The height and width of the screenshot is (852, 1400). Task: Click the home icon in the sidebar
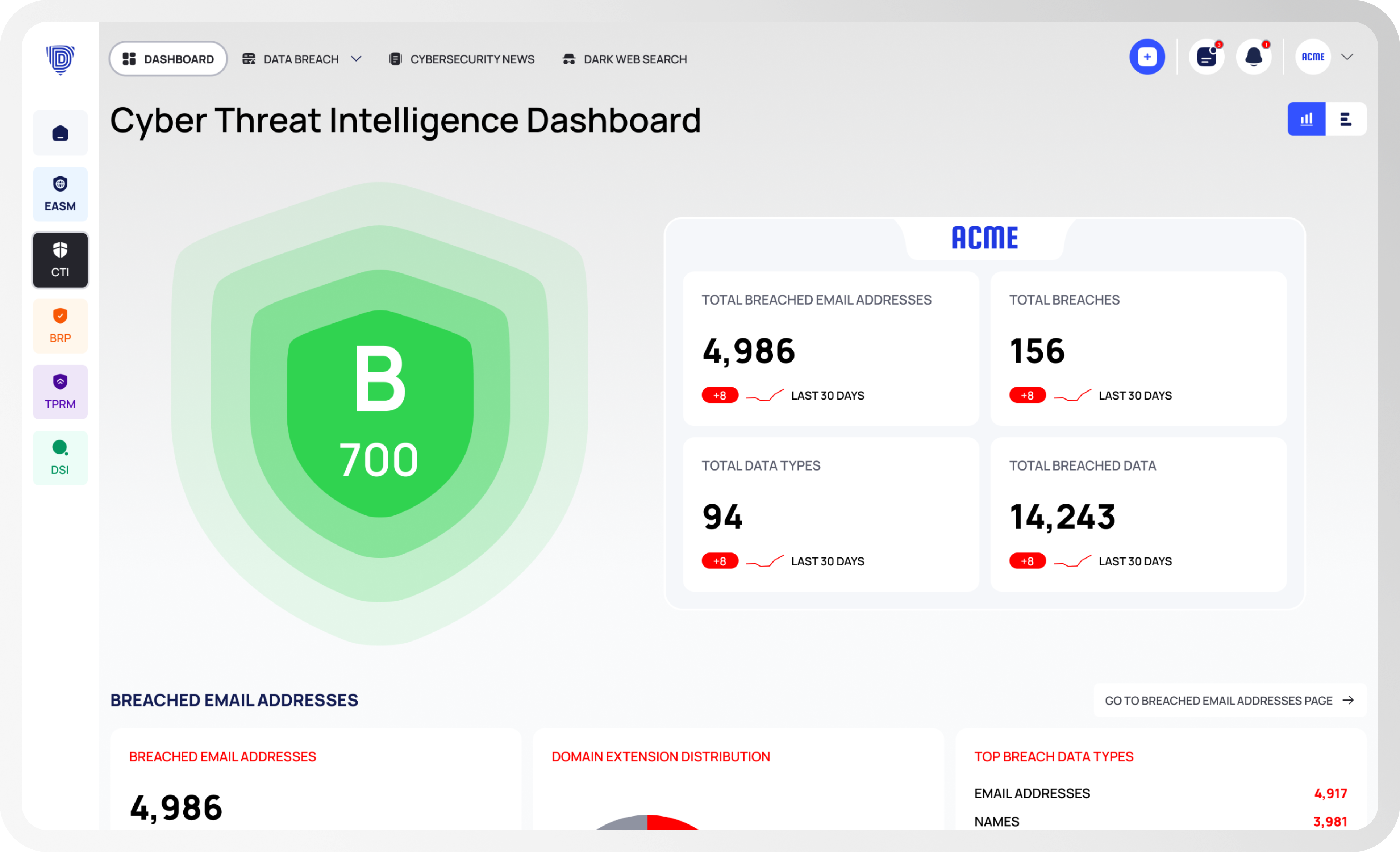(x=60, y=132)
